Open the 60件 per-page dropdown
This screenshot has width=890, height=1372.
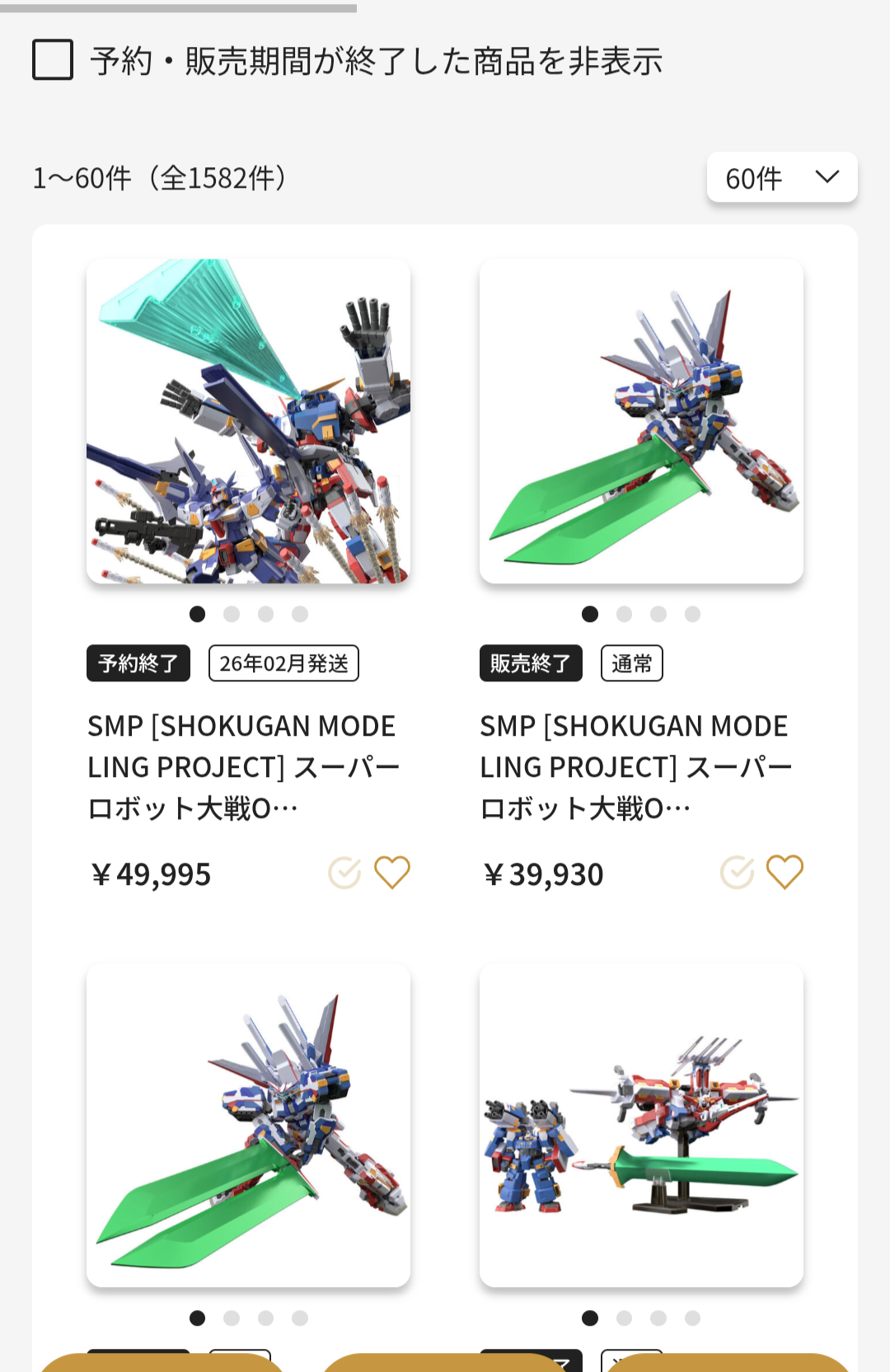[782, 177]
